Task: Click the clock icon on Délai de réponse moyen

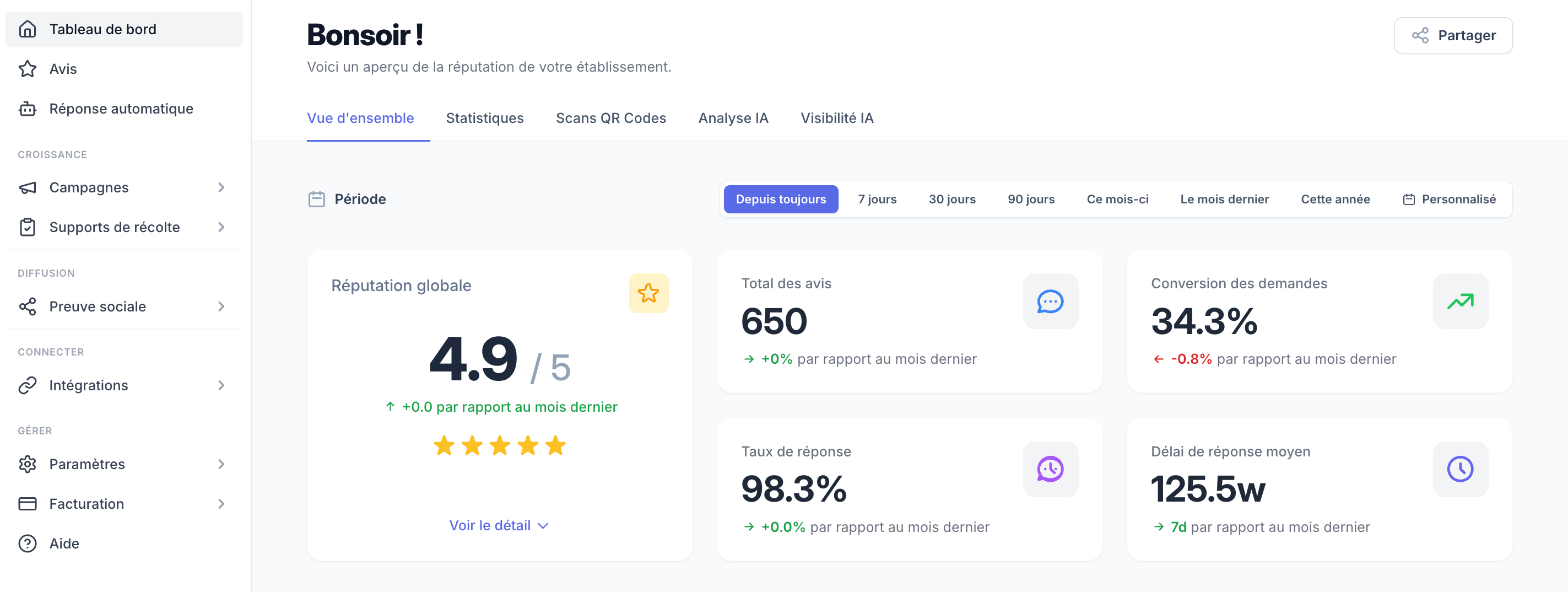Action: tap(1459, 469)
